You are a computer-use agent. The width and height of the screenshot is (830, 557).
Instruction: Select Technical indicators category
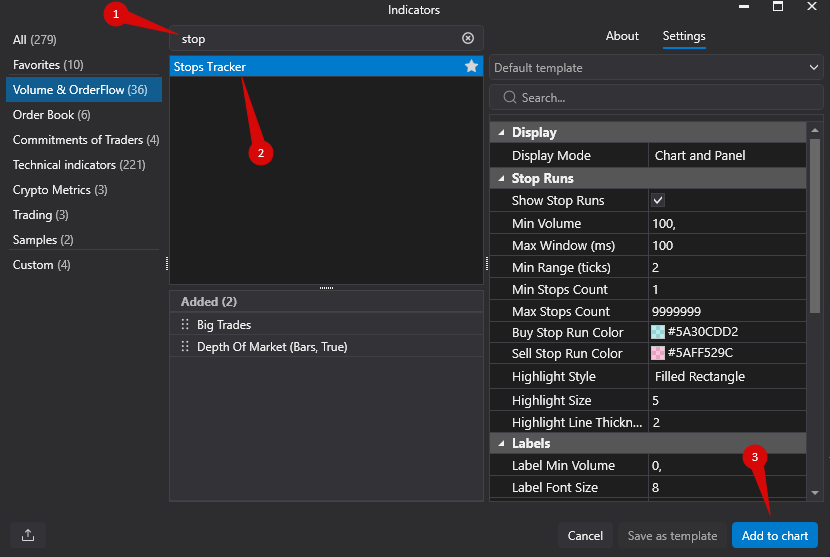click(x=79, y=165)
